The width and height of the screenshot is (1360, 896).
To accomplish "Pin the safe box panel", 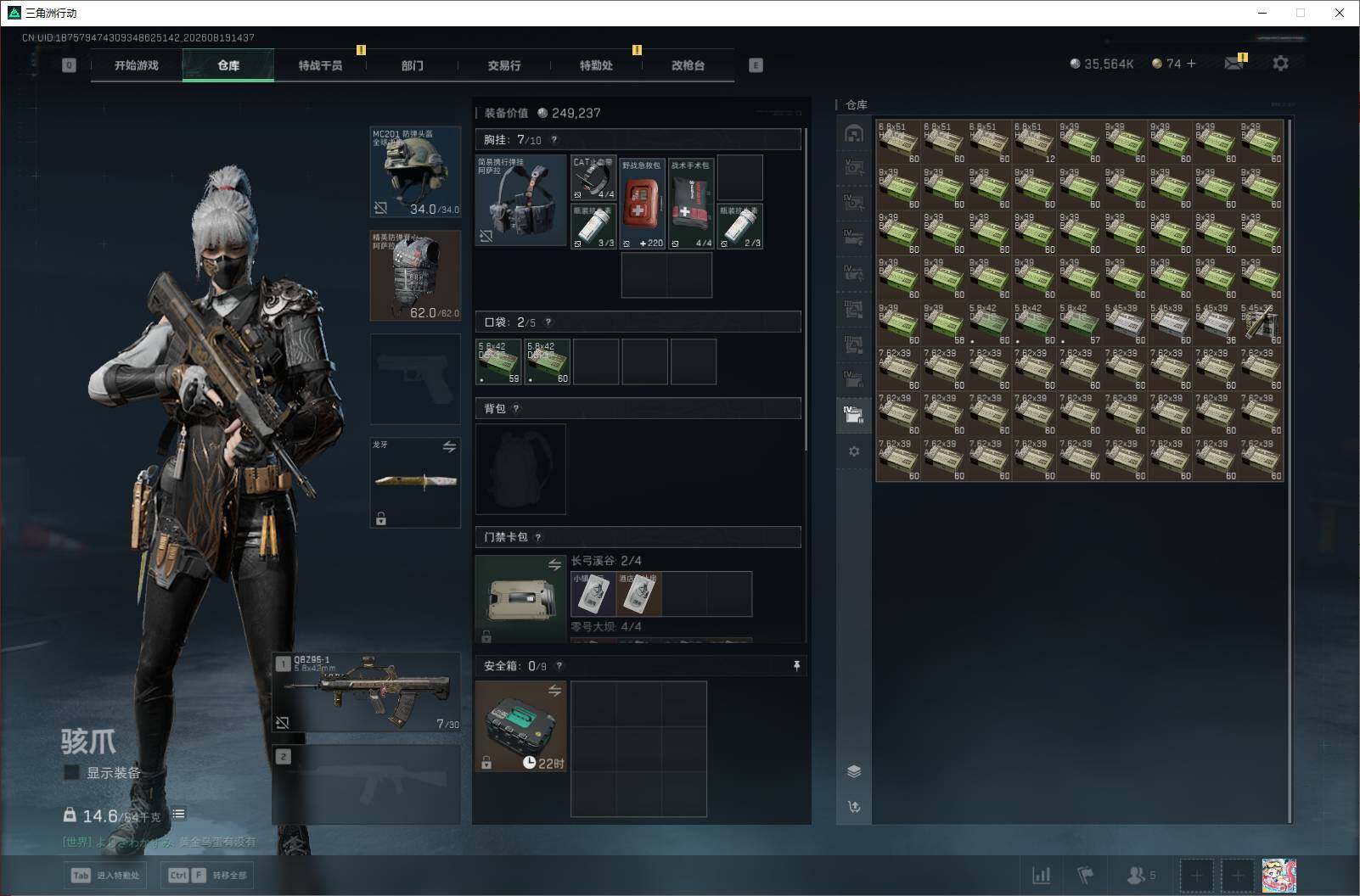I will pos(796,666).
